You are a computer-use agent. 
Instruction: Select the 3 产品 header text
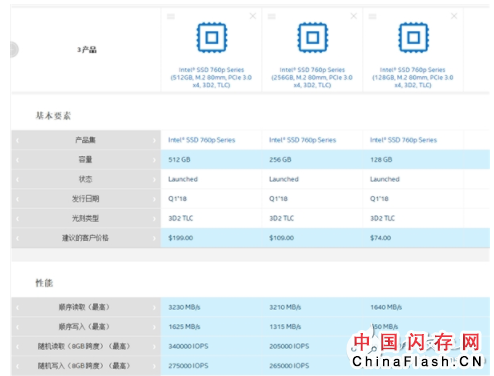click(87, 50)
